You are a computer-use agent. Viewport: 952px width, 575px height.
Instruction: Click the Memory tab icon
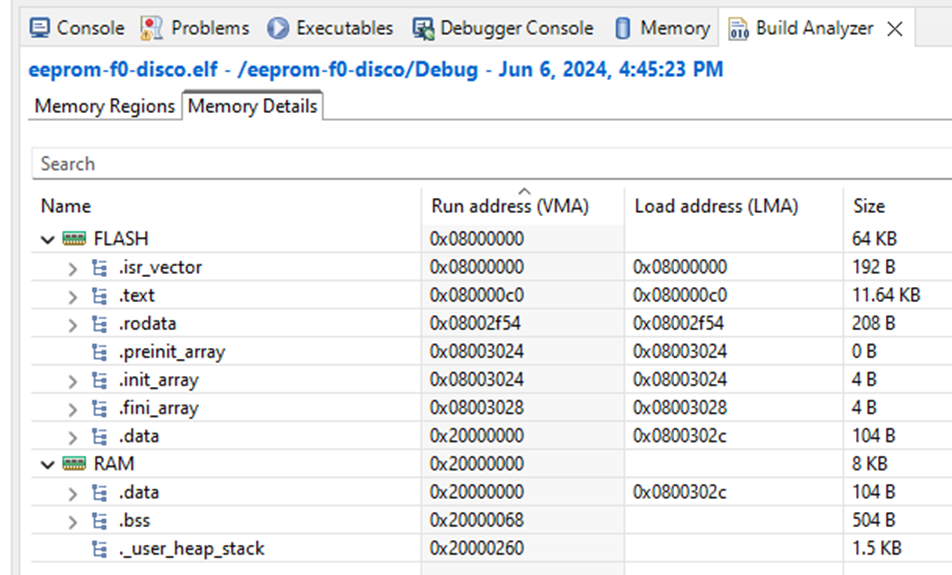click(x=623, y=28)
